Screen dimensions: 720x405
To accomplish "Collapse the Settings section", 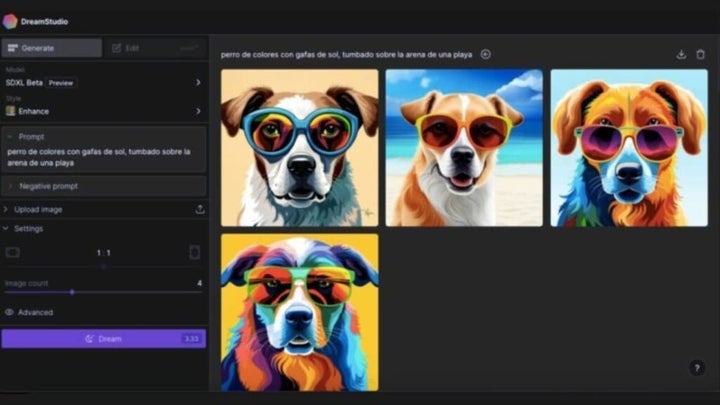I will [x=28, y=229].
